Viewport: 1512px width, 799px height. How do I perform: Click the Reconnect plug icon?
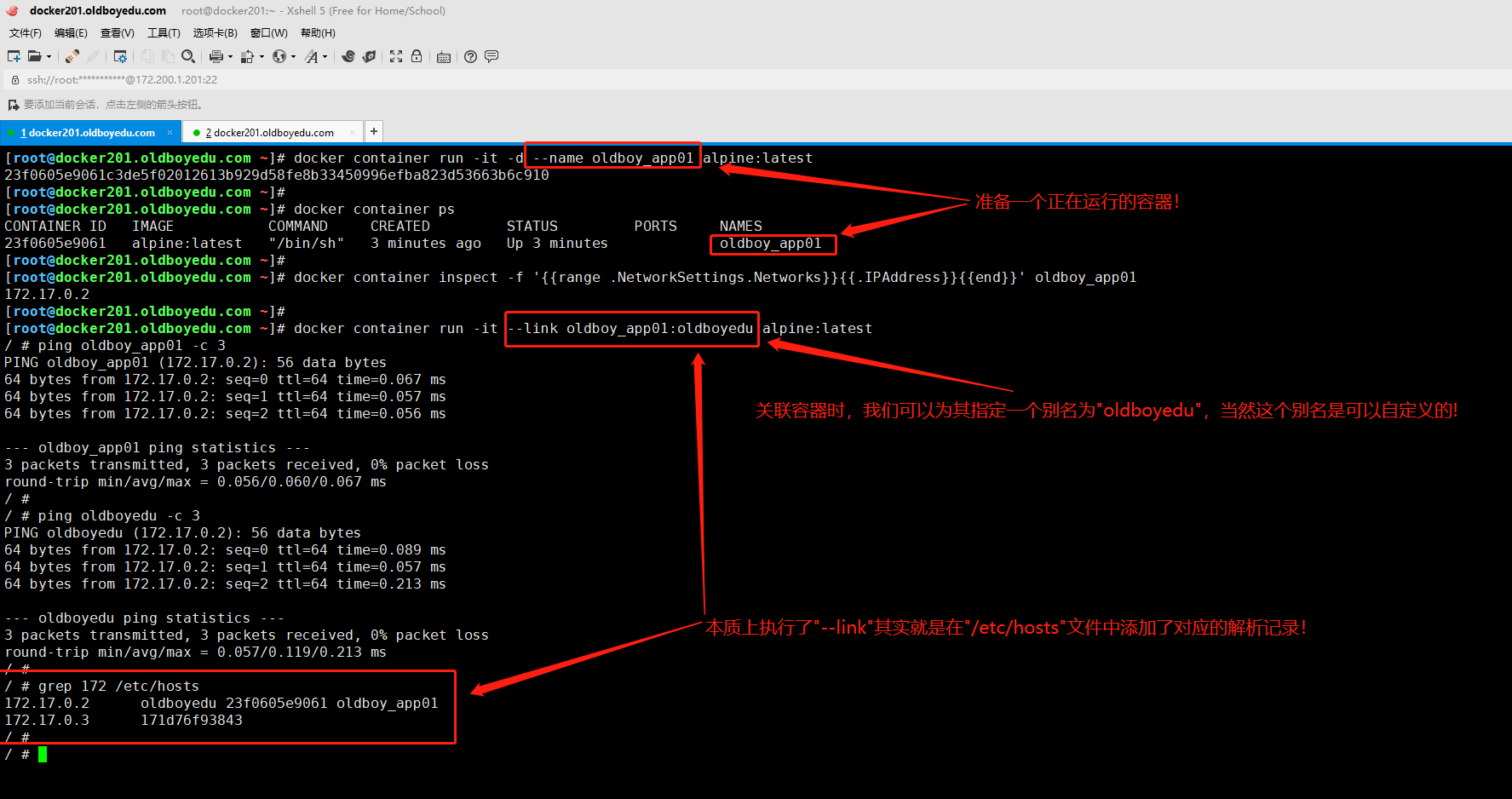click(72, 56)
